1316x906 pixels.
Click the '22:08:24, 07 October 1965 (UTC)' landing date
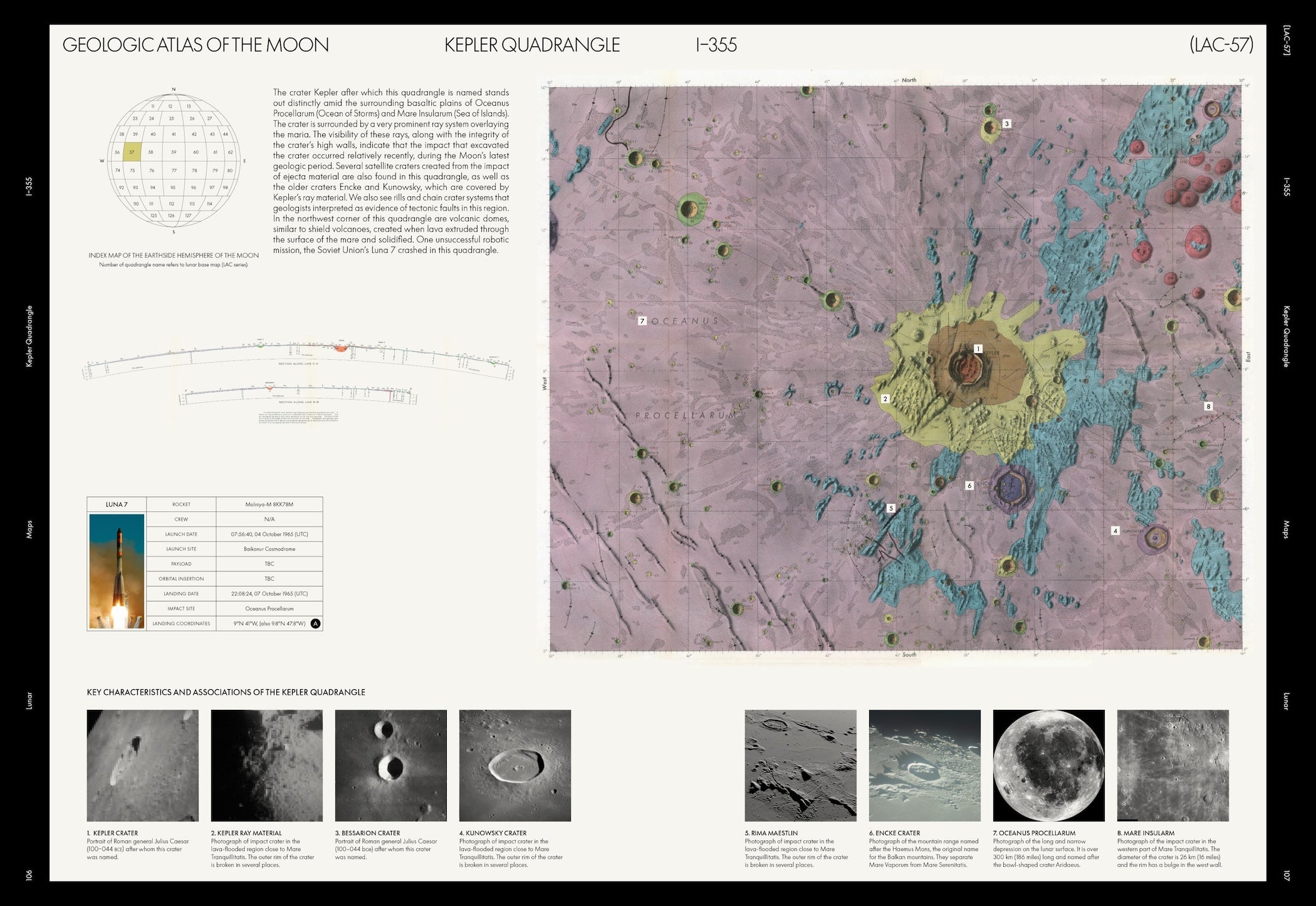tap(269, 594)
